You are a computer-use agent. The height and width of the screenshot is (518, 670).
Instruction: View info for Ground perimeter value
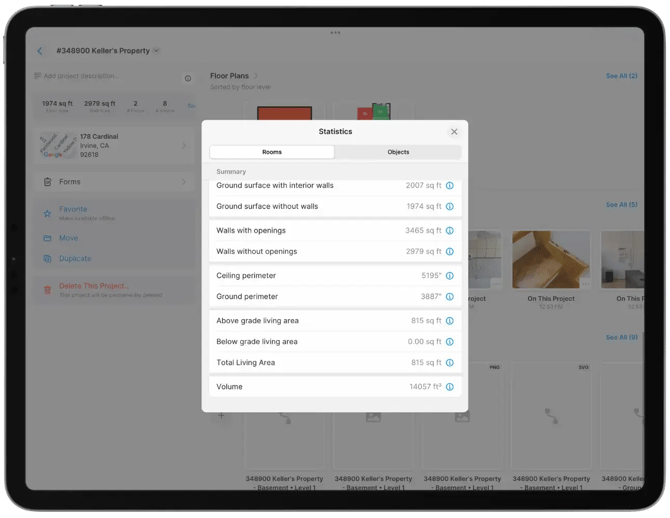449,297
